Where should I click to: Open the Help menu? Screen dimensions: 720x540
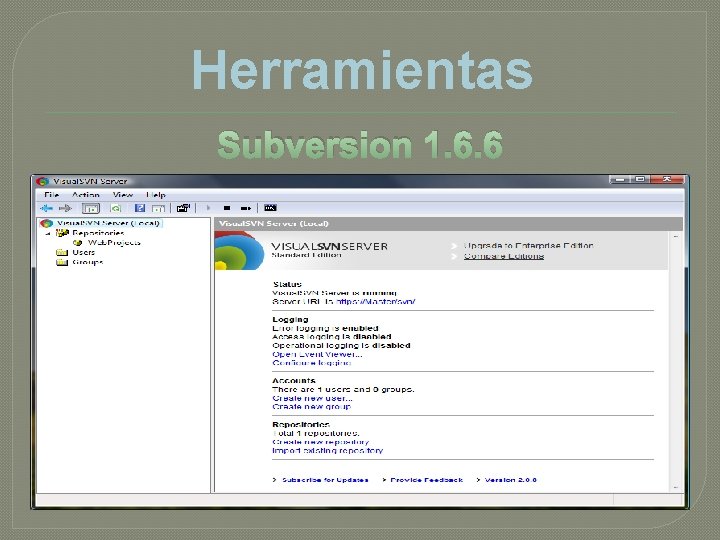156,195
